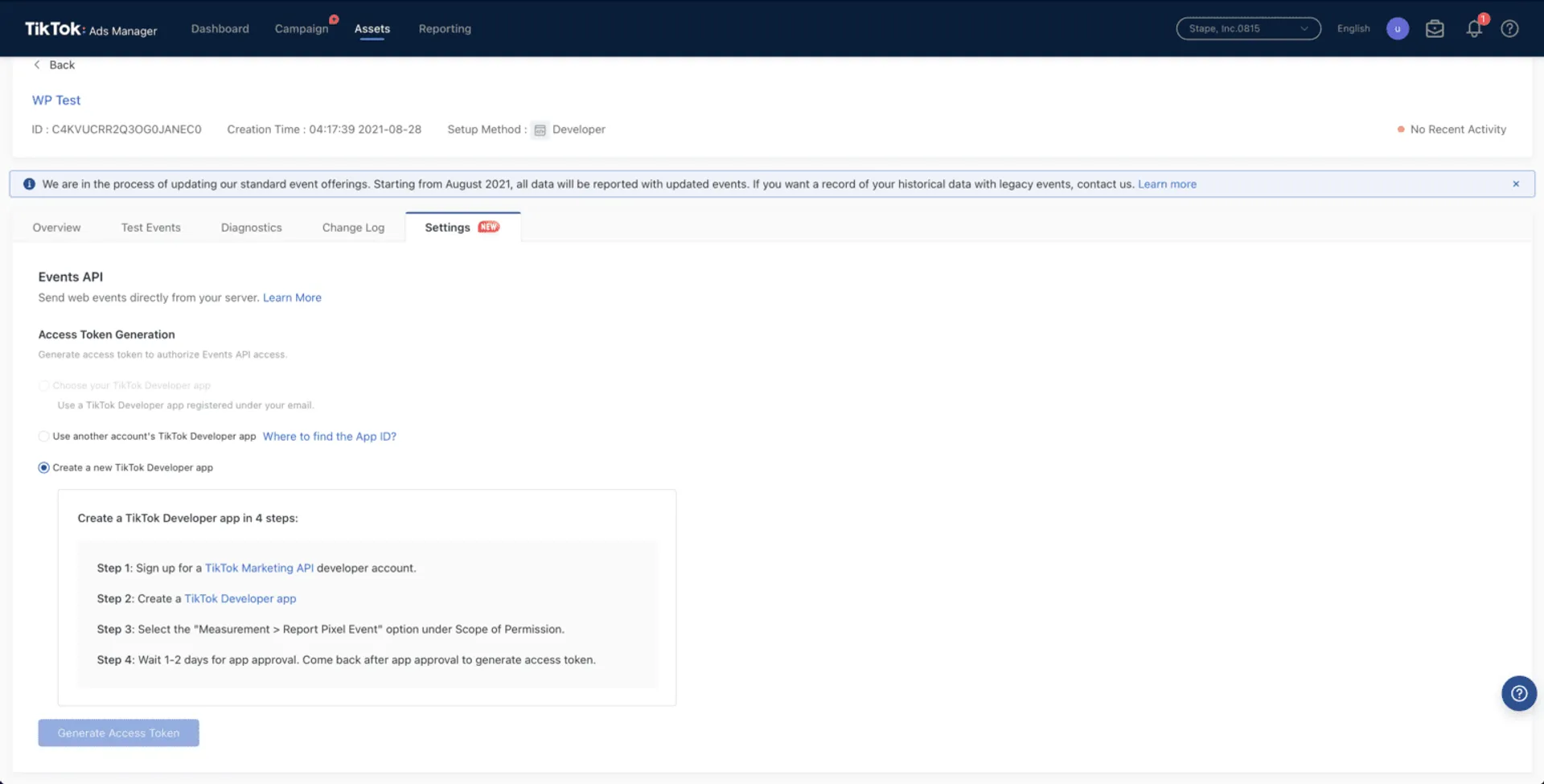Open the notifications bell icon
Screen dimensions: 1544x784
point(1474,29)
